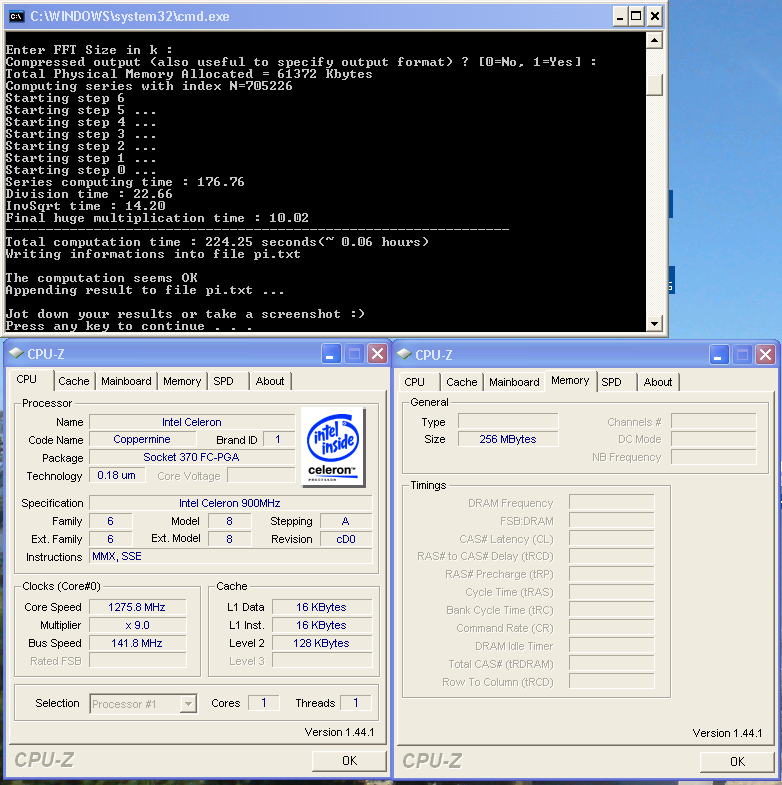Click the Technology value 0.18 um
Viewport: 782px width, 785px height.
(117, 475)
